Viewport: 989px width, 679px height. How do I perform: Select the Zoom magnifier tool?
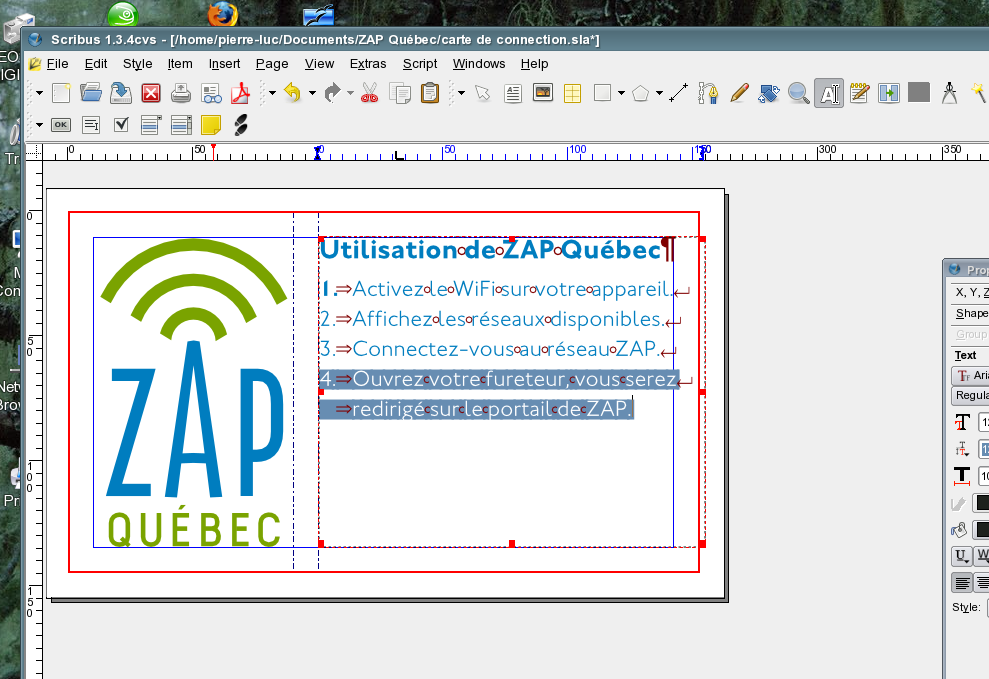click(798, 93)
